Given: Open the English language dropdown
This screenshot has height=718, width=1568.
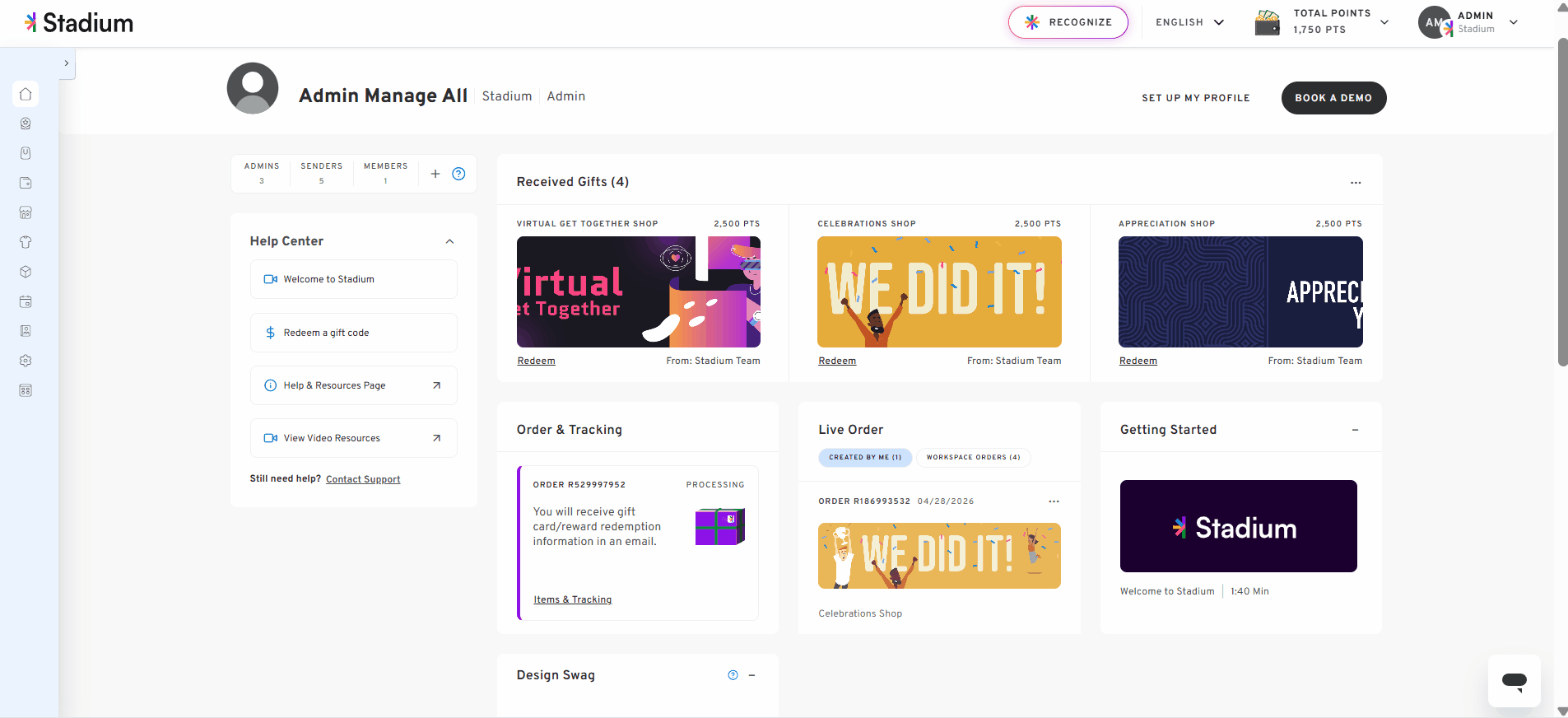Looking at the screenshot, I should [x=1189, y=22].
